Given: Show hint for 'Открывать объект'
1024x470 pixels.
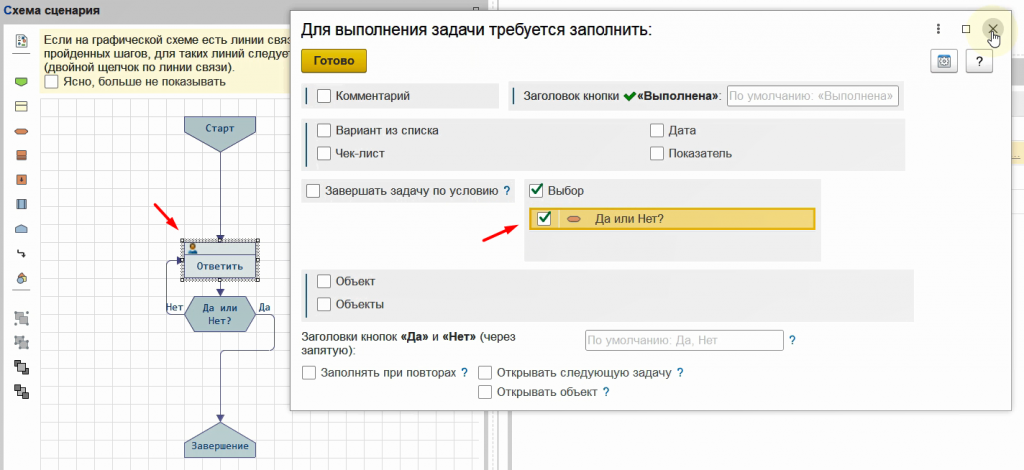Looking at the screenshot, I should [605, 392].
